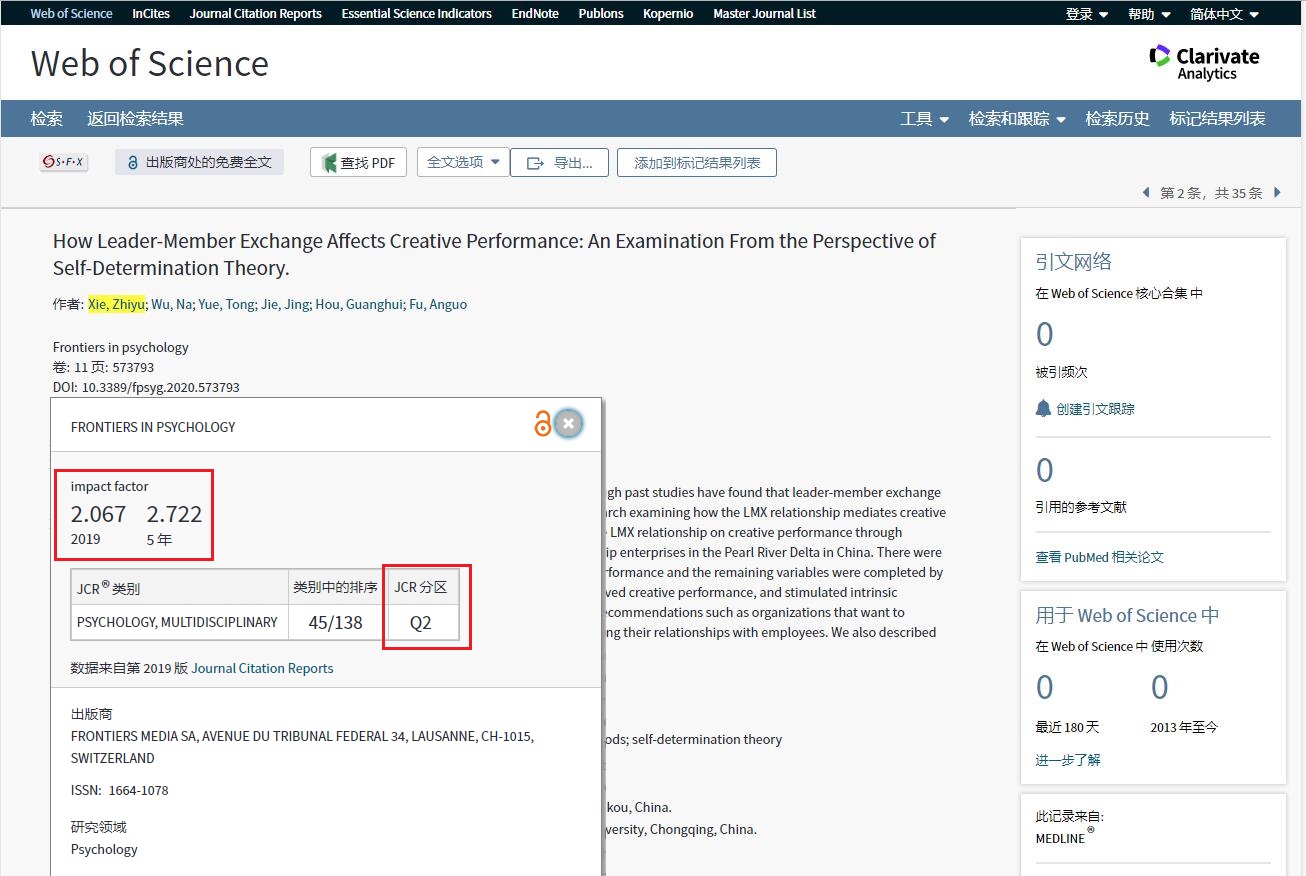
Task: Go to next record using right arrow
Action: [1277, 193]
